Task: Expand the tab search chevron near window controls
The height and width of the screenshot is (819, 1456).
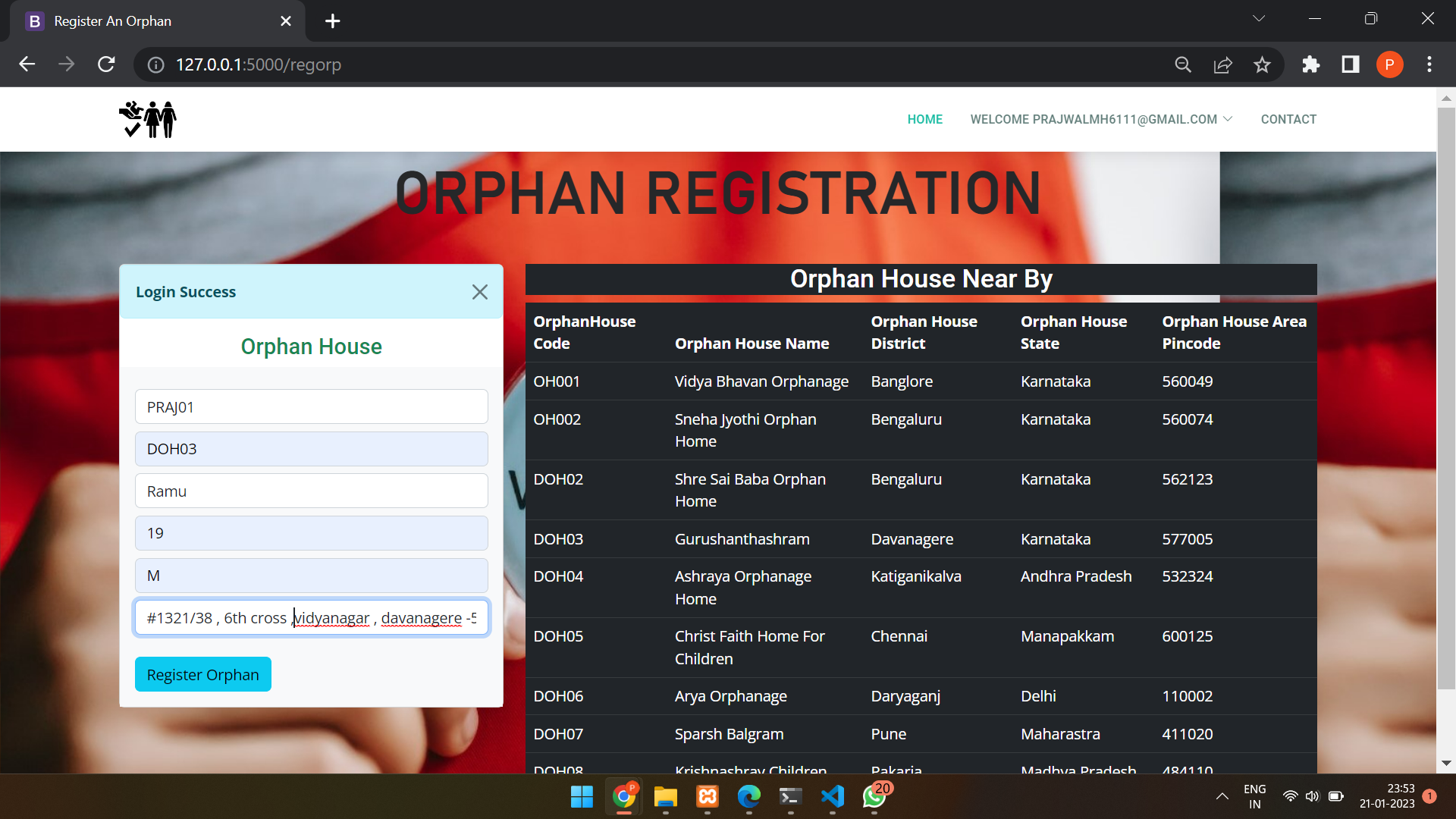Action: pos(1259,18)
